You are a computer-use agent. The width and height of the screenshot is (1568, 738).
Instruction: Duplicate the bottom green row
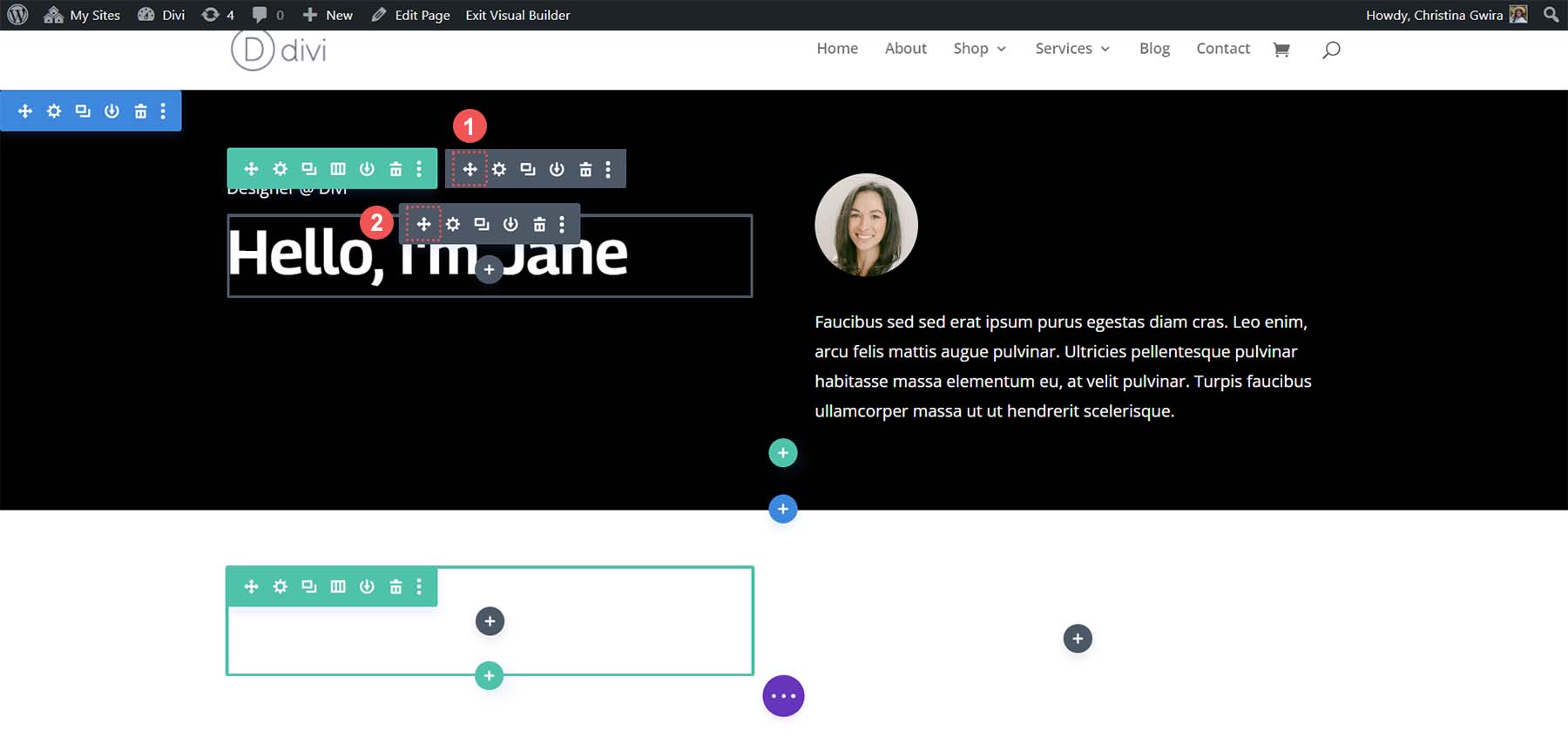[309, 586]
